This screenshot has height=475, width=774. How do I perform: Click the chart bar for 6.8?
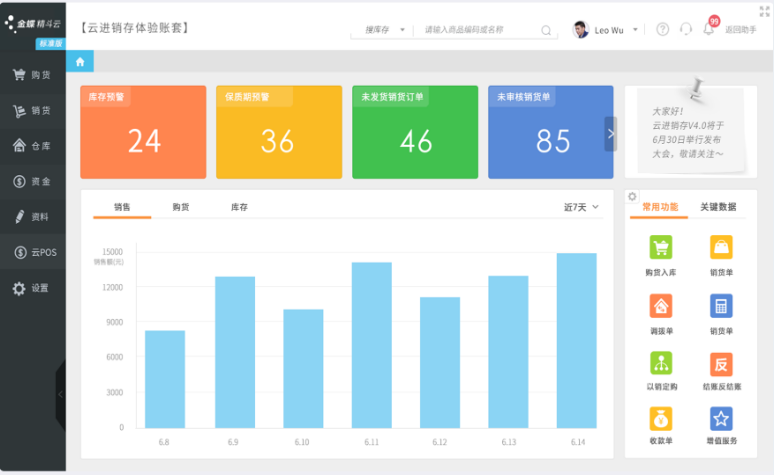point(165,379)
